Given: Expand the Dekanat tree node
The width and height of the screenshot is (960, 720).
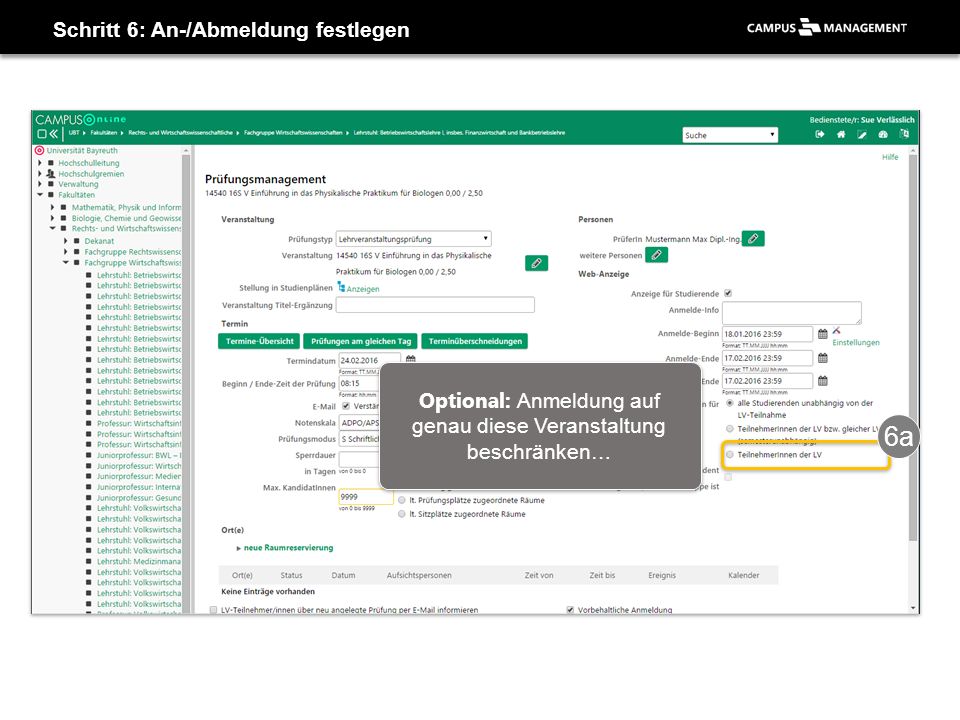Looking at the screenshot, I should [65, 241].
